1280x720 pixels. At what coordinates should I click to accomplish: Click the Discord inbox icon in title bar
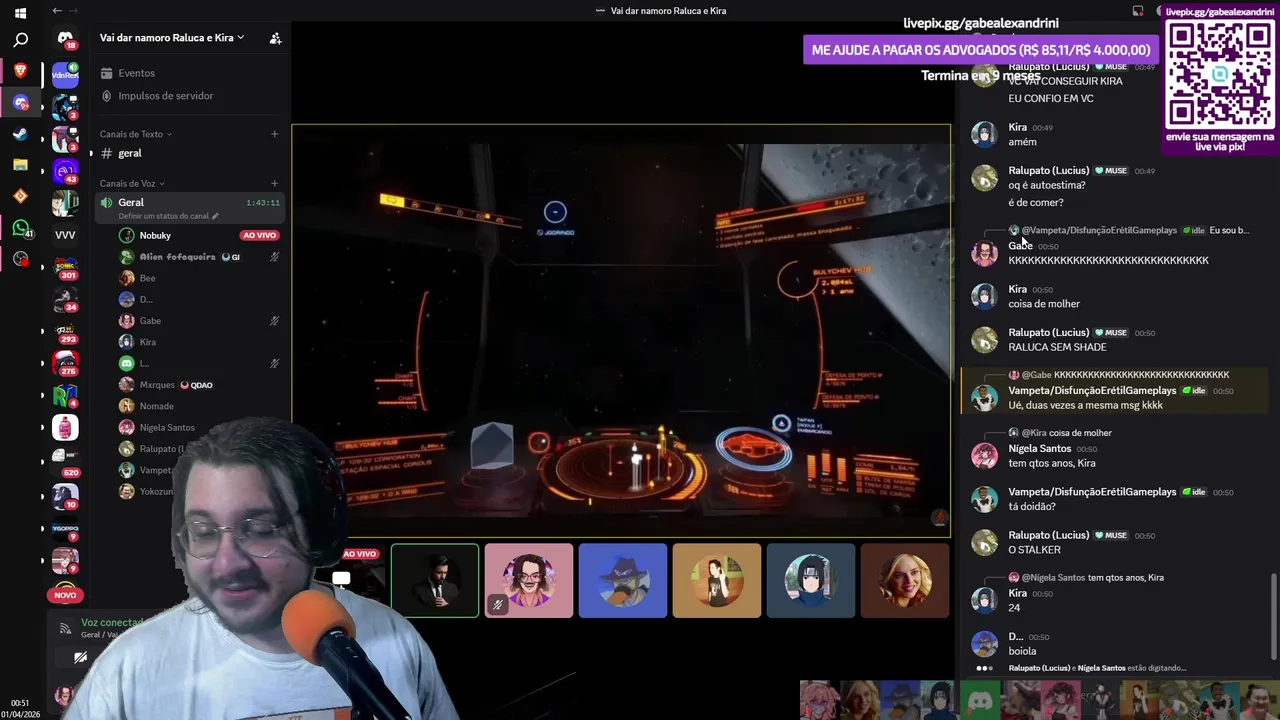[1138, 11]
